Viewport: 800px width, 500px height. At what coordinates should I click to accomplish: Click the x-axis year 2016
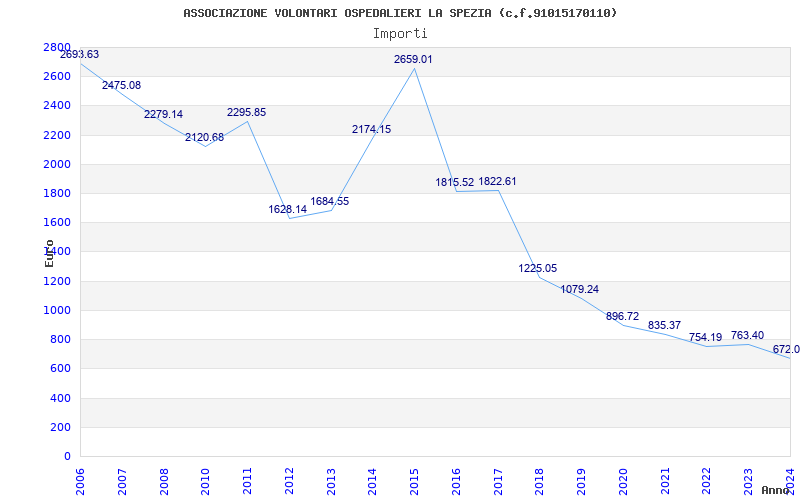456,482
